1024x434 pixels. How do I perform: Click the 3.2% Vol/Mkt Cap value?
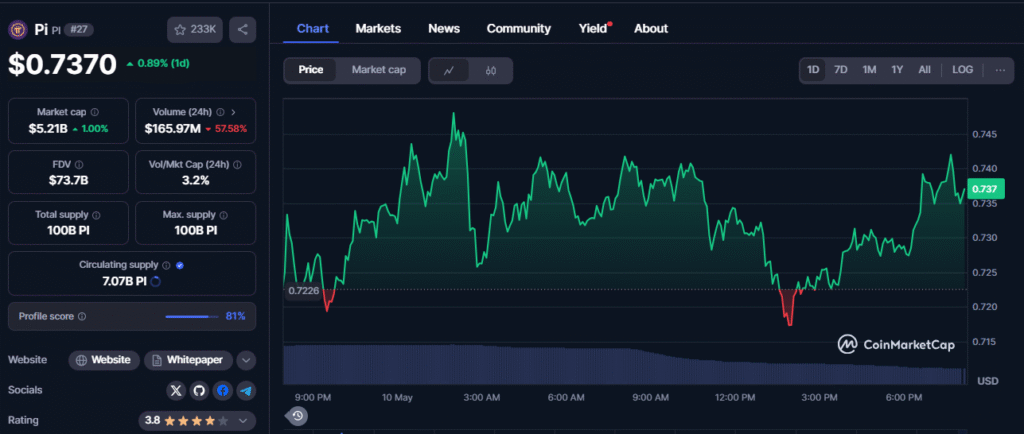coord(196,180)
